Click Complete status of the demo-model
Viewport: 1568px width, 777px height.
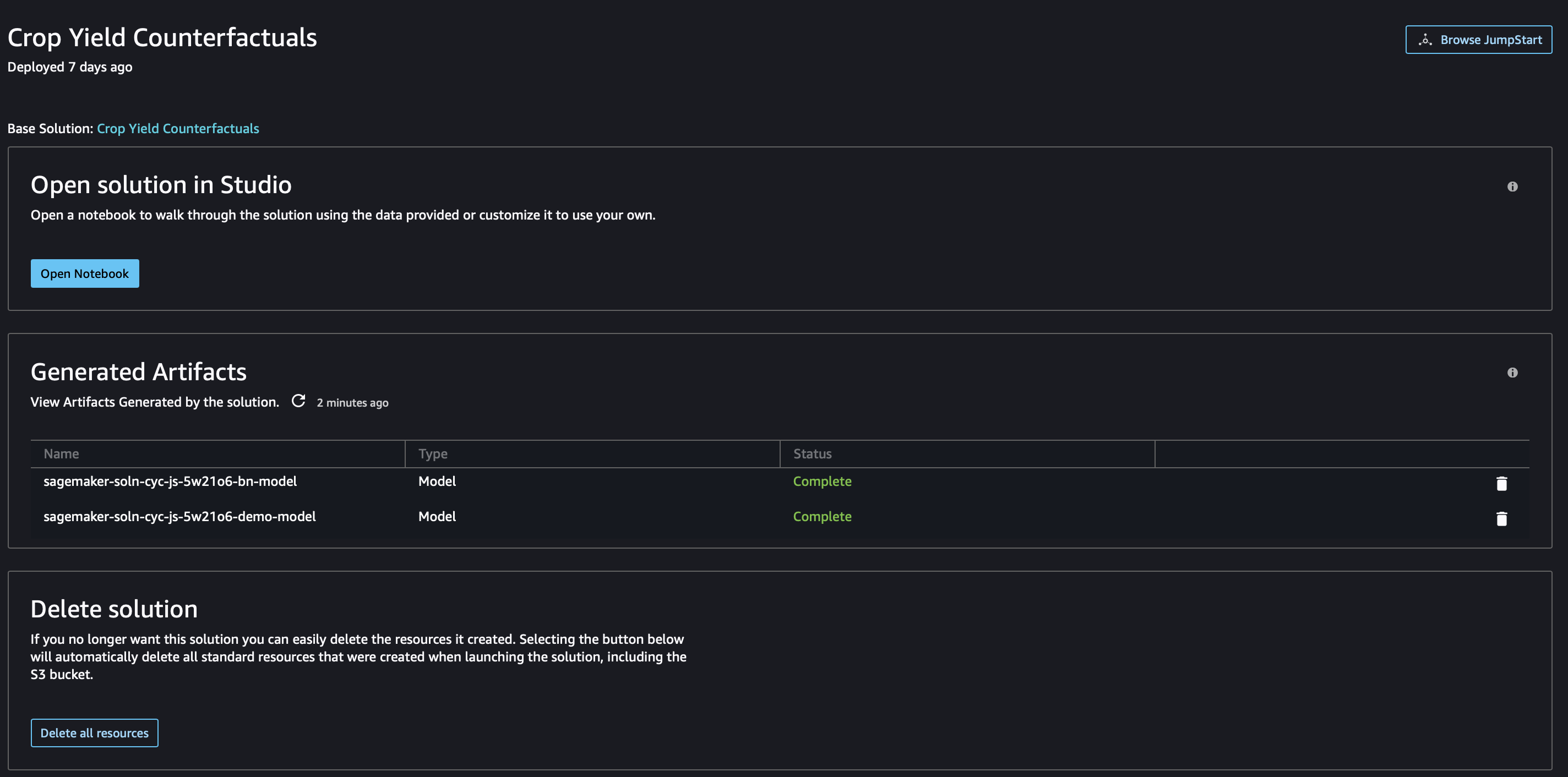[x=822, y=517]
